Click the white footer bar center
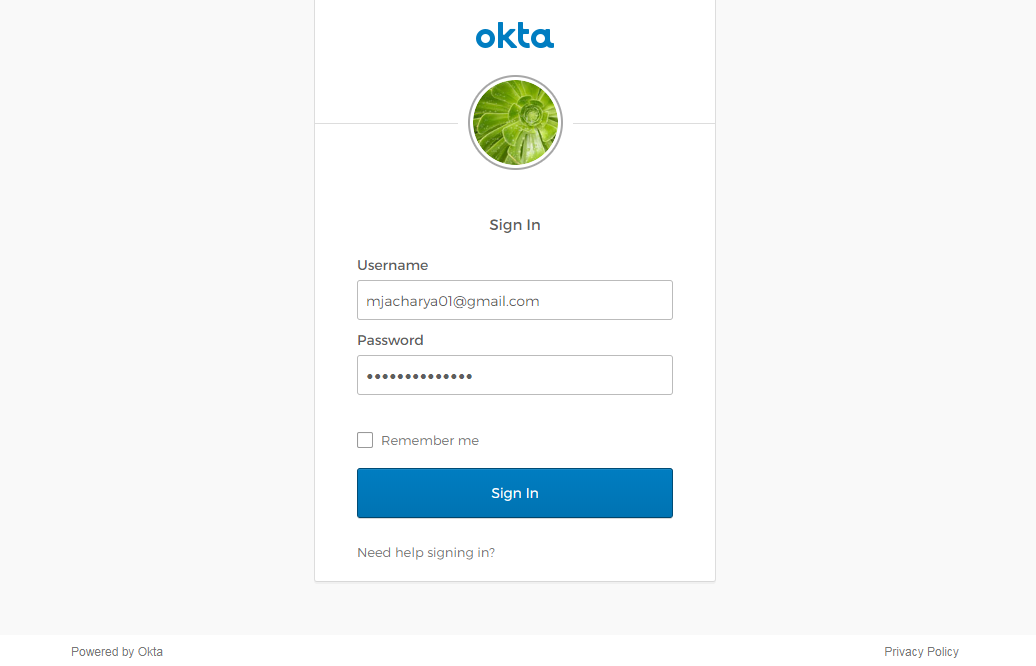The width and height of the screenshot is (1036, 666). [518, 651]
